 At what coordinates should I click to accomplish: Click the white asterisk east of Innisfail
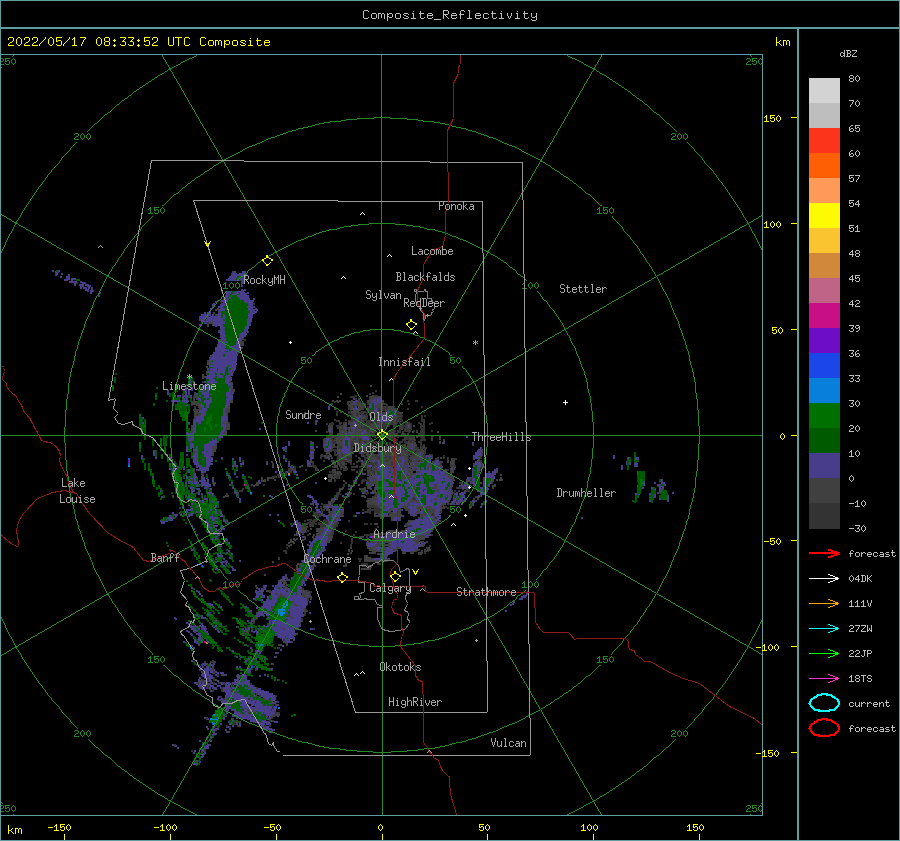tap(475, 343)
